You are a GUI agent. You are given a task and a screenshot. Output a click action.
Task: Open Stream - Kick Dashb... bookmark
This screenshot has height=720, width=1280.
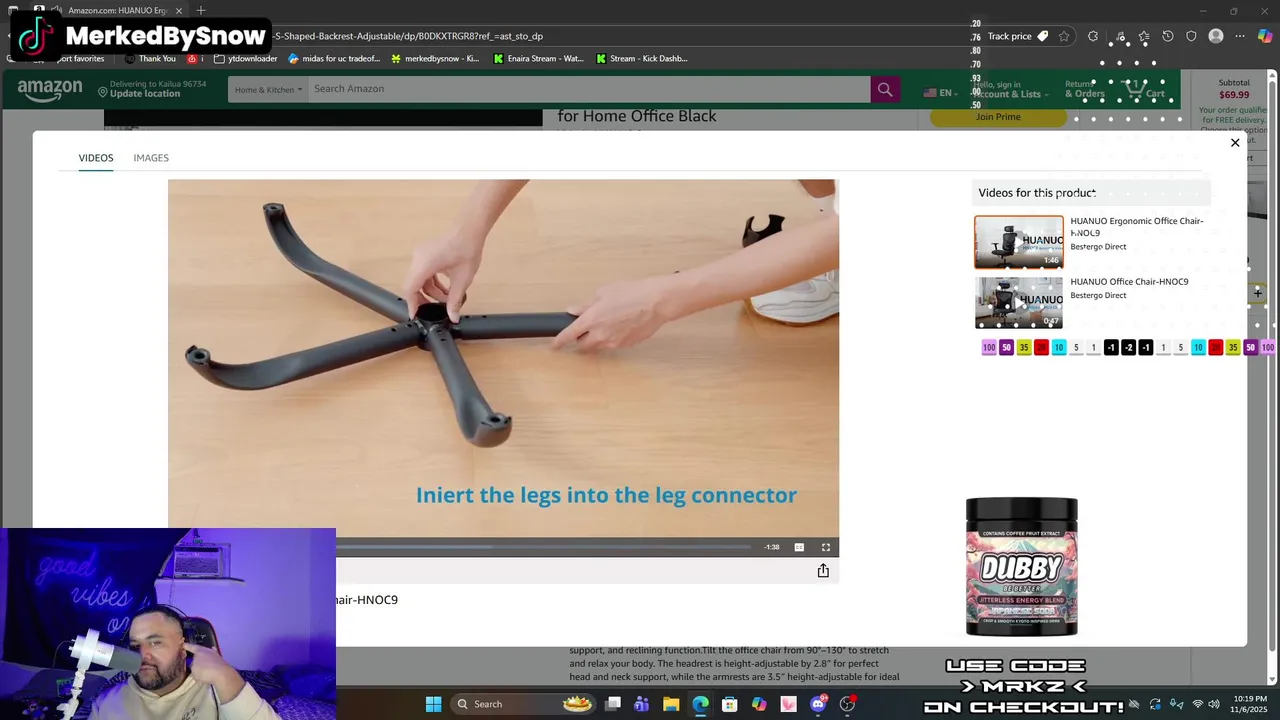641,59
